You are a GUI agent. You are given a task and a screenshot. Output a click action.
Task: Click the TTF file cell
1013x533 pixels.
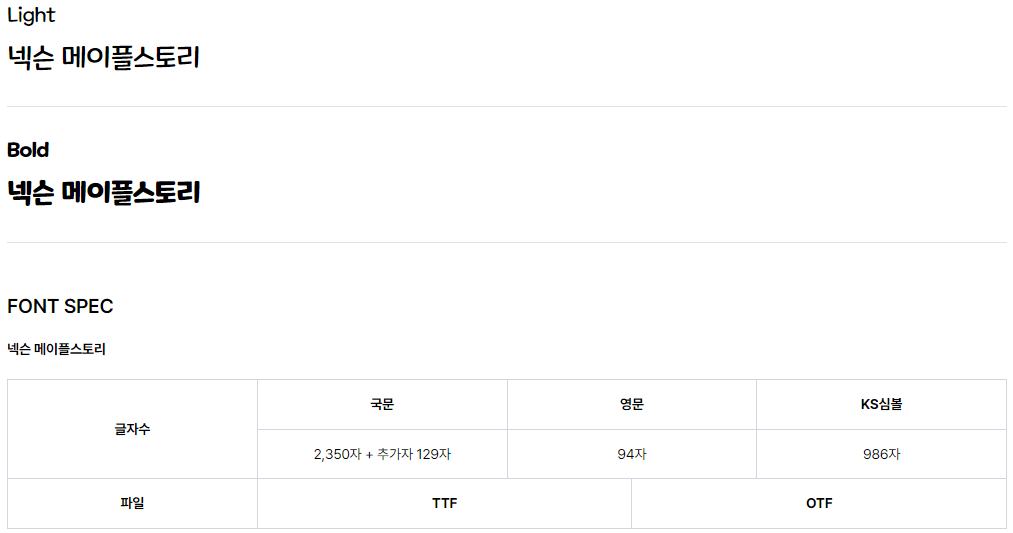[444, 503]
